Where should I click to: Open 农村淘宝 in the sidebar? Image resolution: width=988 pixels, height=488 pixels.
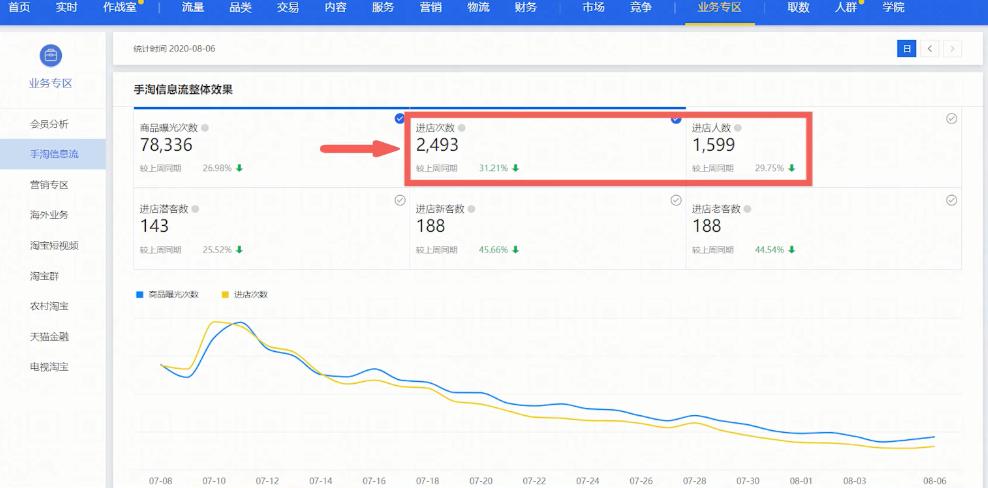(x=49, y=306)
